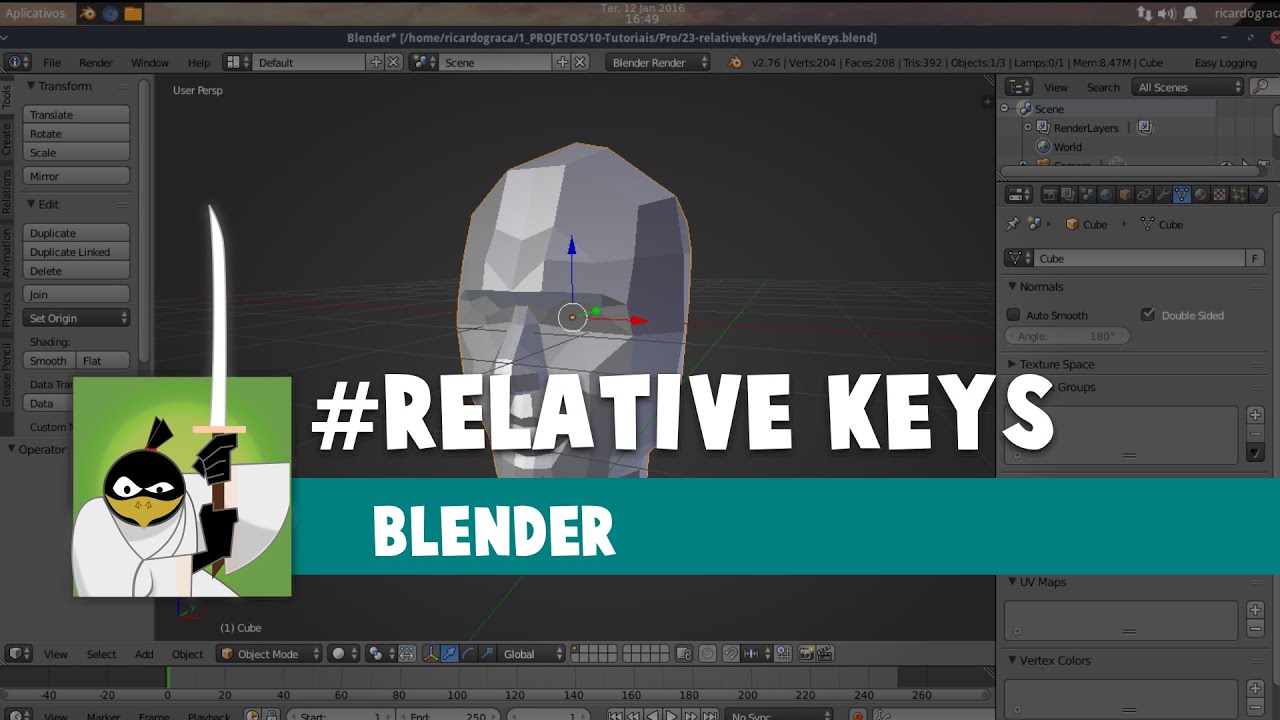The width and height of the screenshot is (1280, 720).
Task: Click the Rotate button
Action: coord(76,134)
